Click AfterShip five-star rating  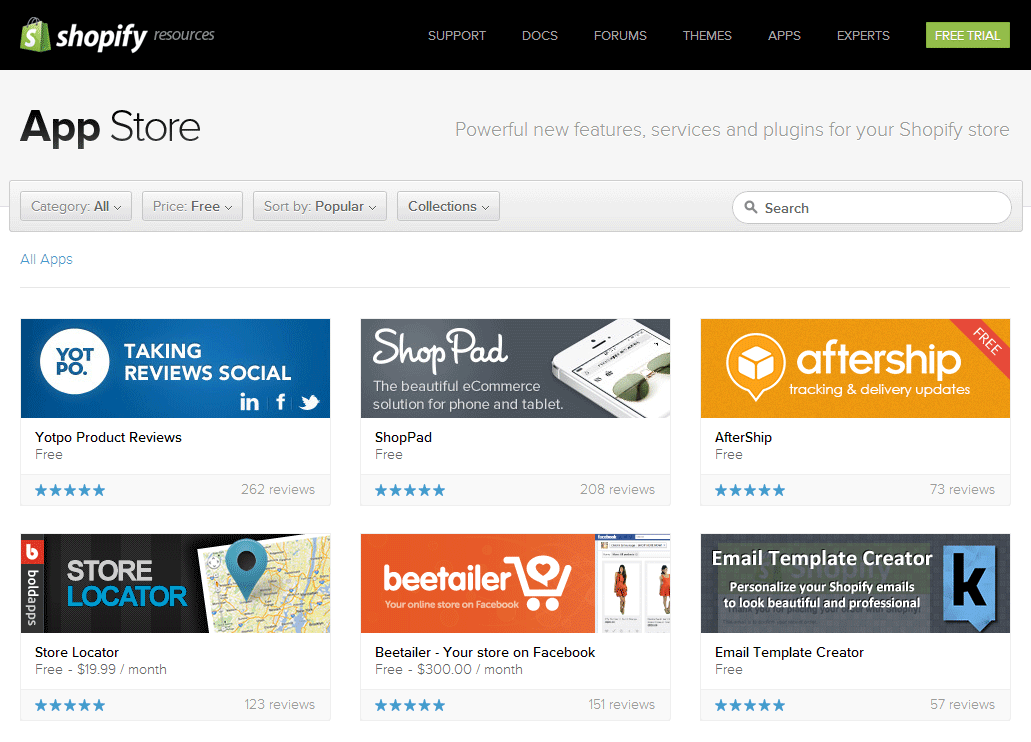point(750,490)
